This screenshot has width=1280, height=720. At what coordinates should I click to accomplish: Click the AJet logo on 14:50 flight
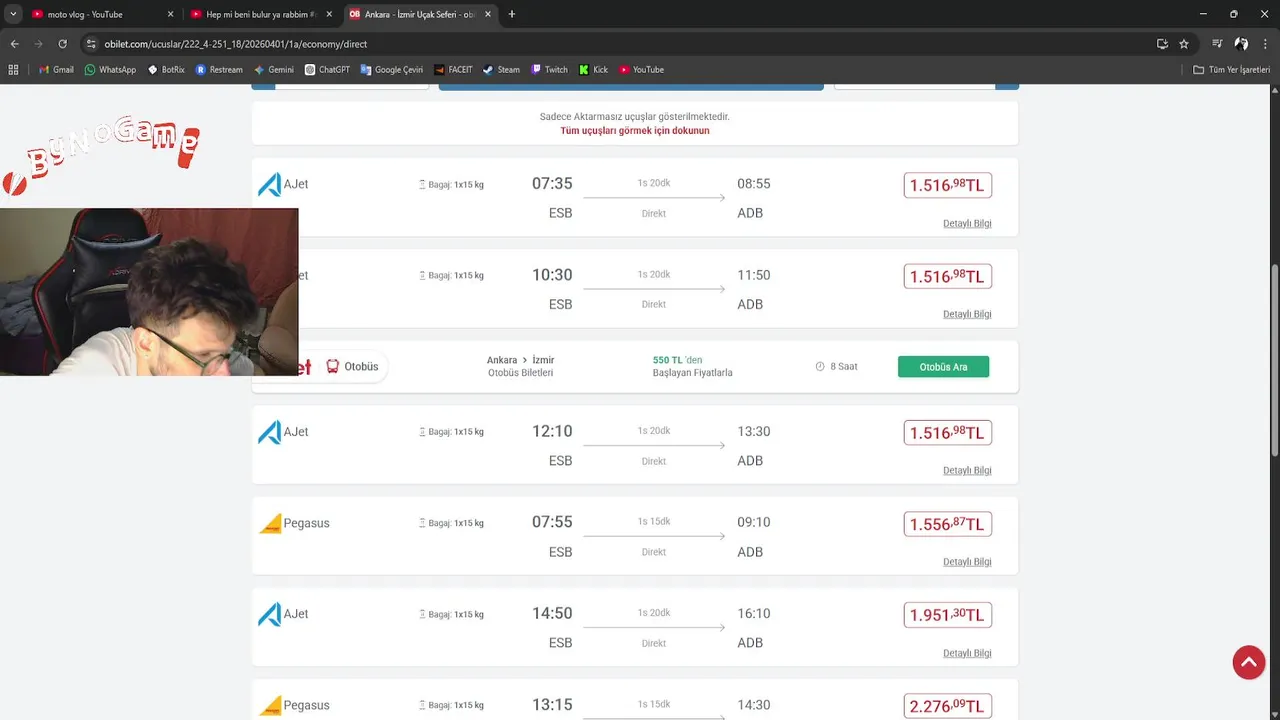click(x=269, y=614)
